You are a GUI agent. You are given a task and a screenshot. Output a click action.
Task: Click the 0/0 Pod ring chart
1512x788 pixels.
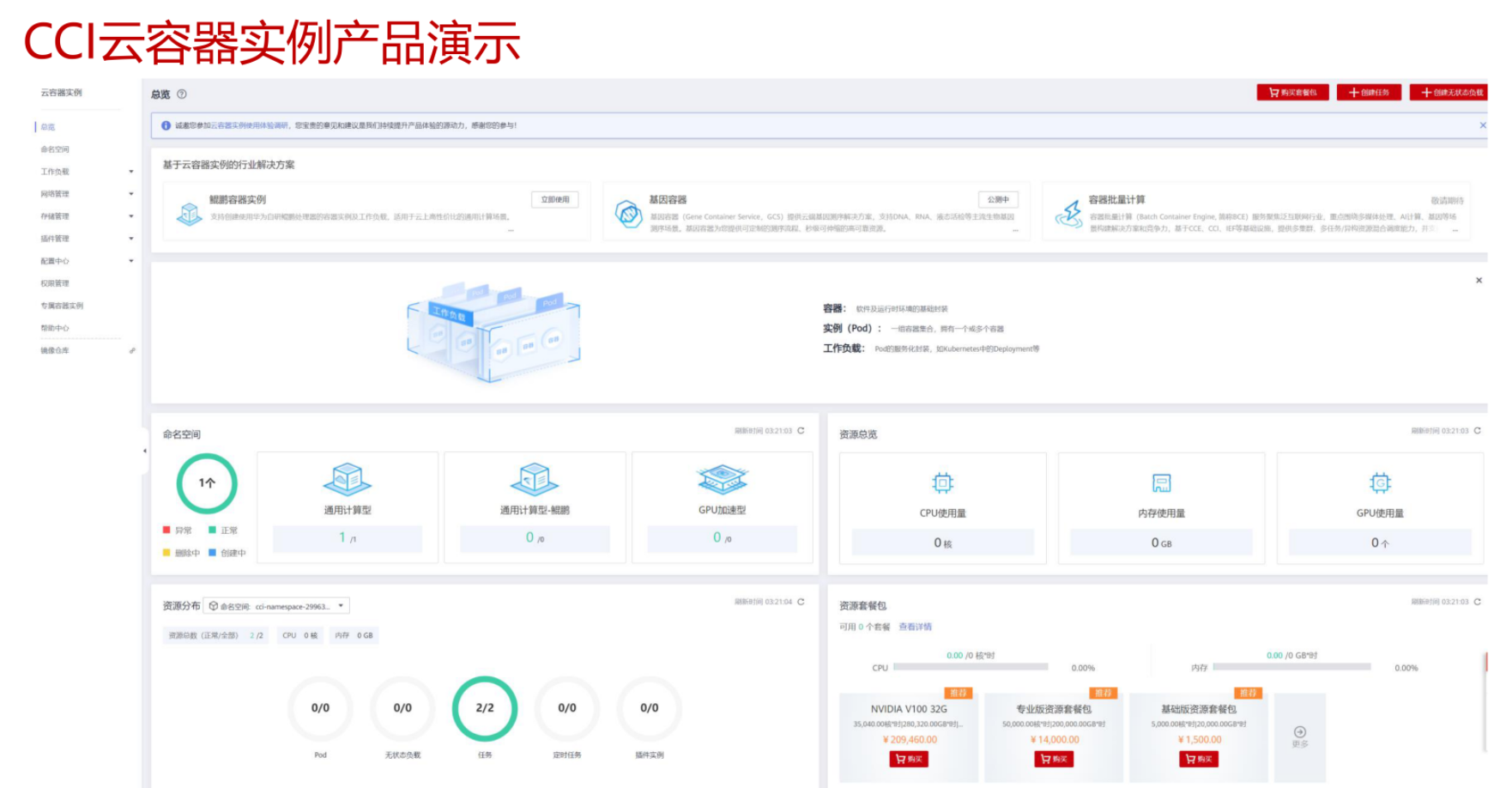click(320, 708)
